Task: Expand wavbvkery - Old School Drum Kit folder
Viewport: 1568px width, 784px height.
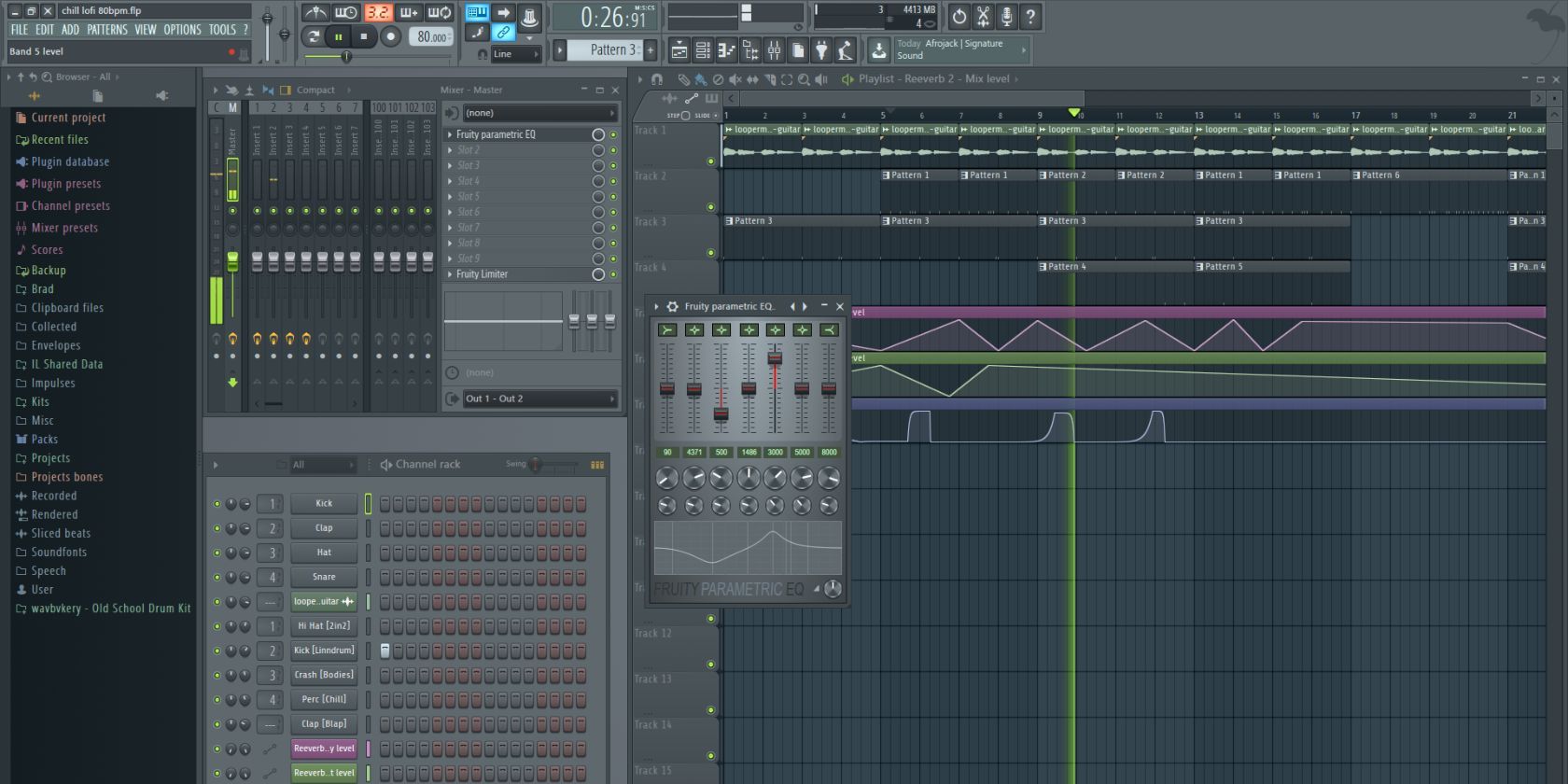Action: pyautogui.click(x=110, y=609)
